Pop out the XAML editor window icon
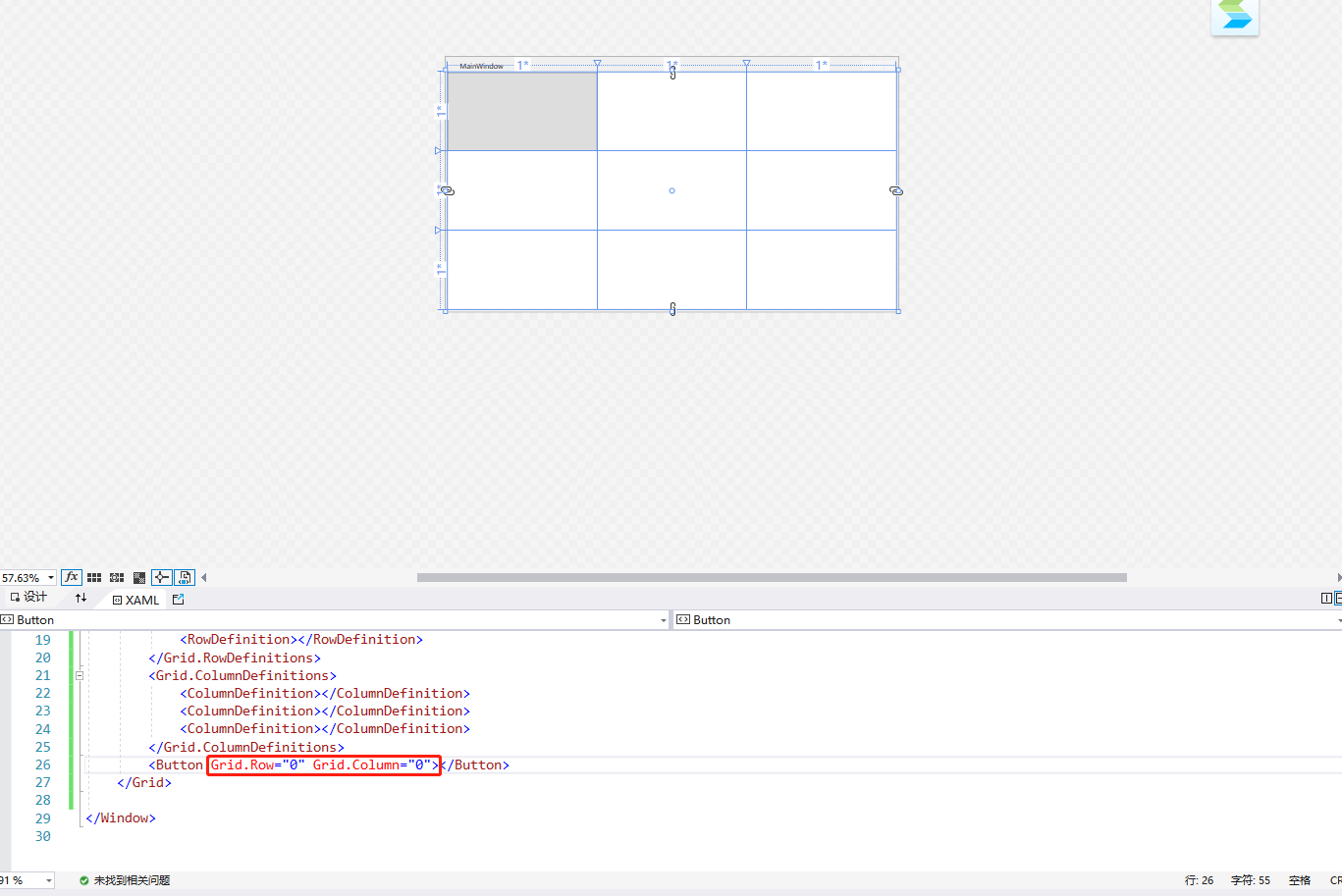The image size is (1342, 896). tap(178, 599)
